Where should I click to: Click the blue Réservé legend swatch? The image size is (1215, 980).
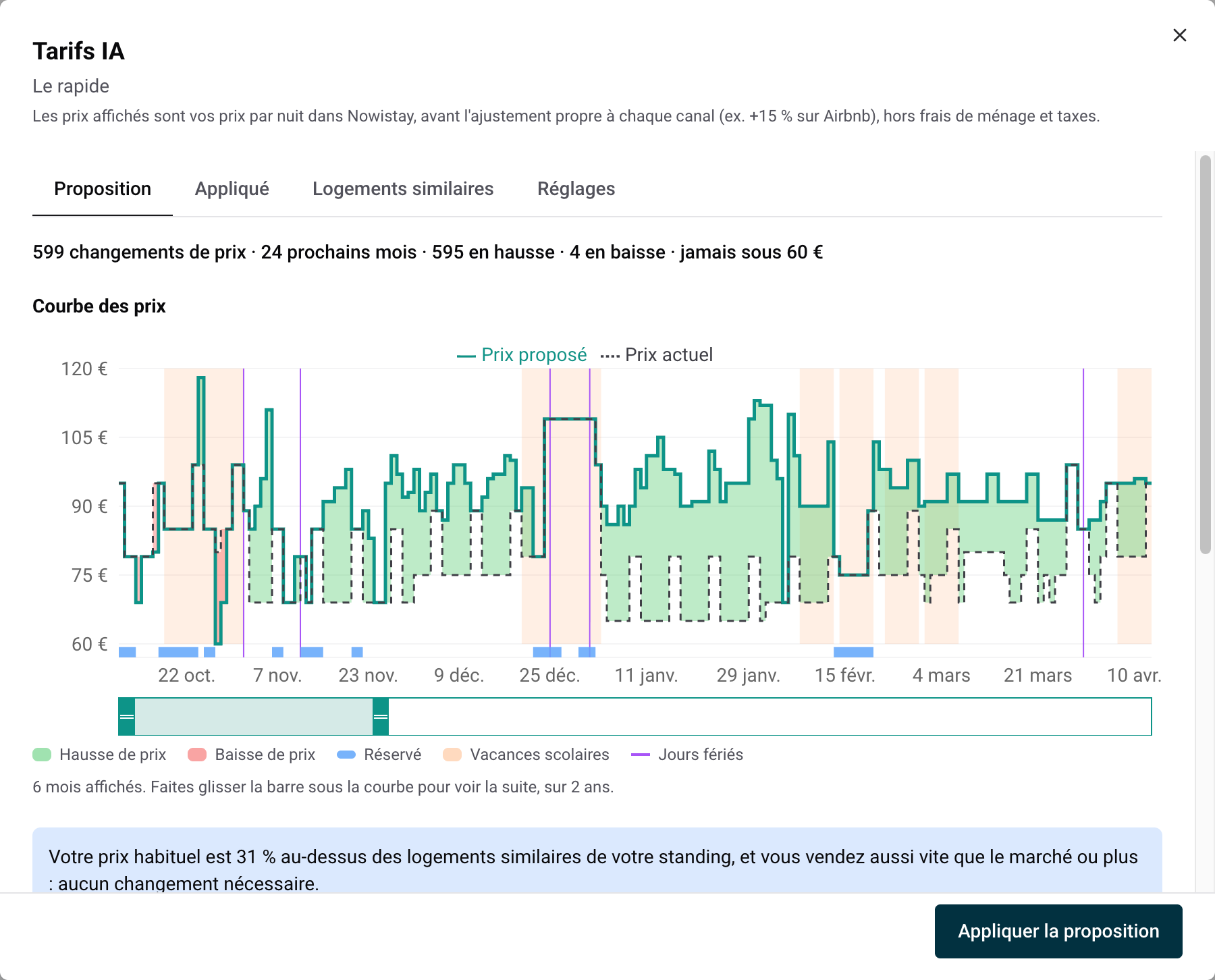(347, 755)
